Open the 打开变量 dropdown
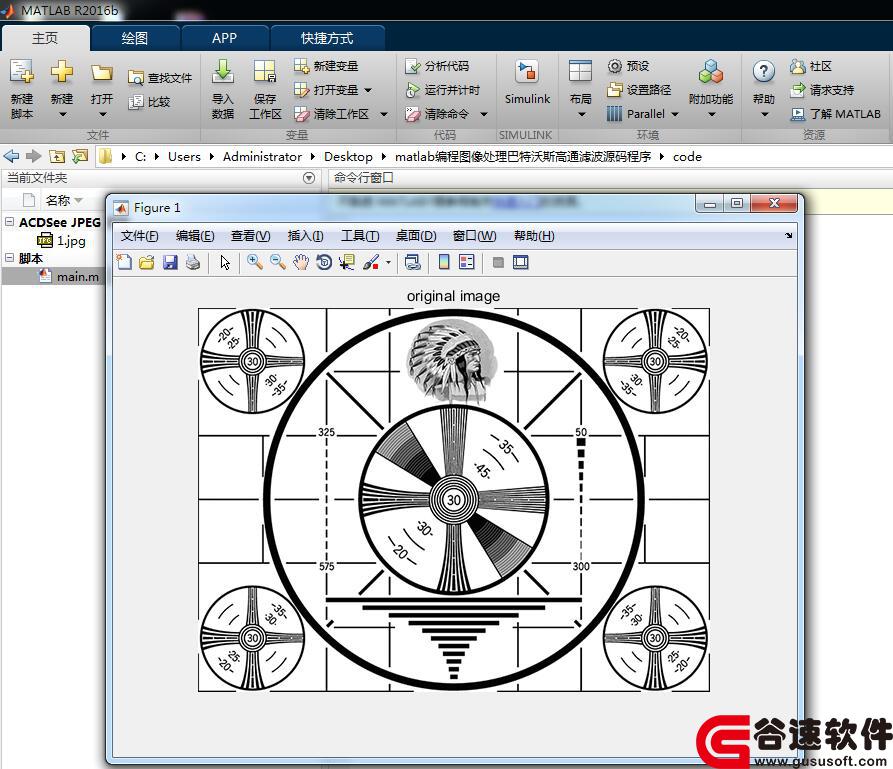Screen dimensions: 893x769 tap(368, 90)
